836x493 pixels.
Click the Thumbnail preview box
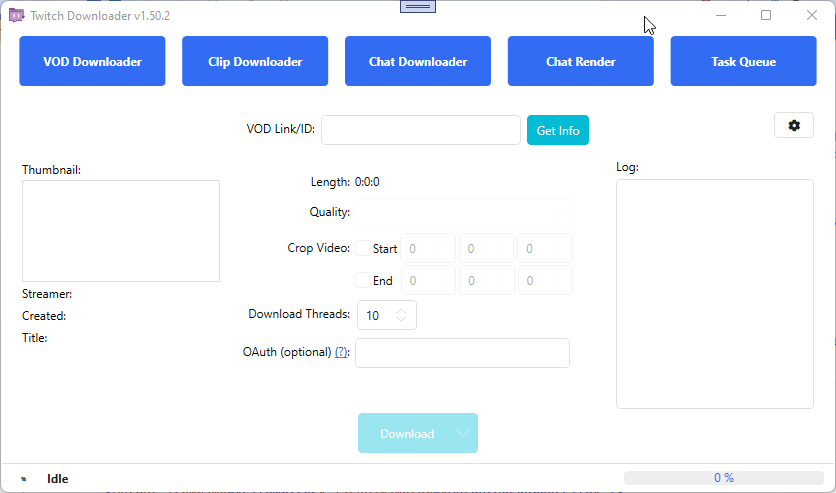point(121,231)
